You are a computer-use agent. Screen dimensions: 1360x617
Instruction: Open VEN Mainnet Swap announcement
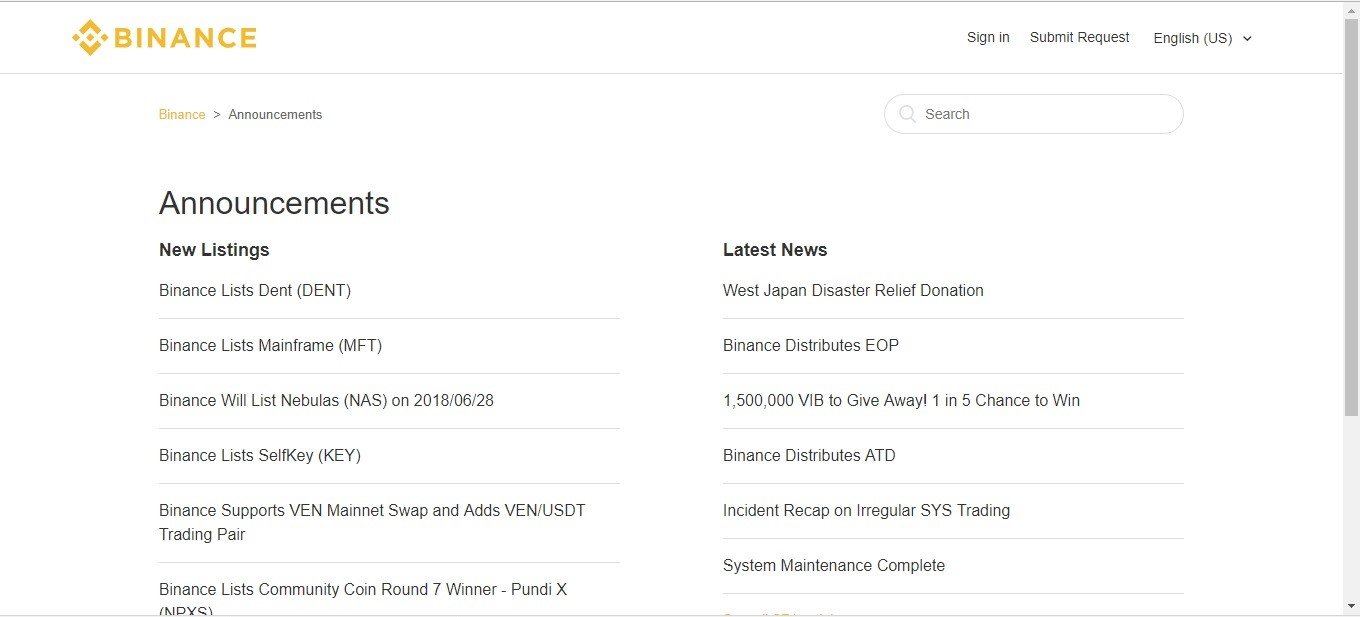(x=372, y=522)
